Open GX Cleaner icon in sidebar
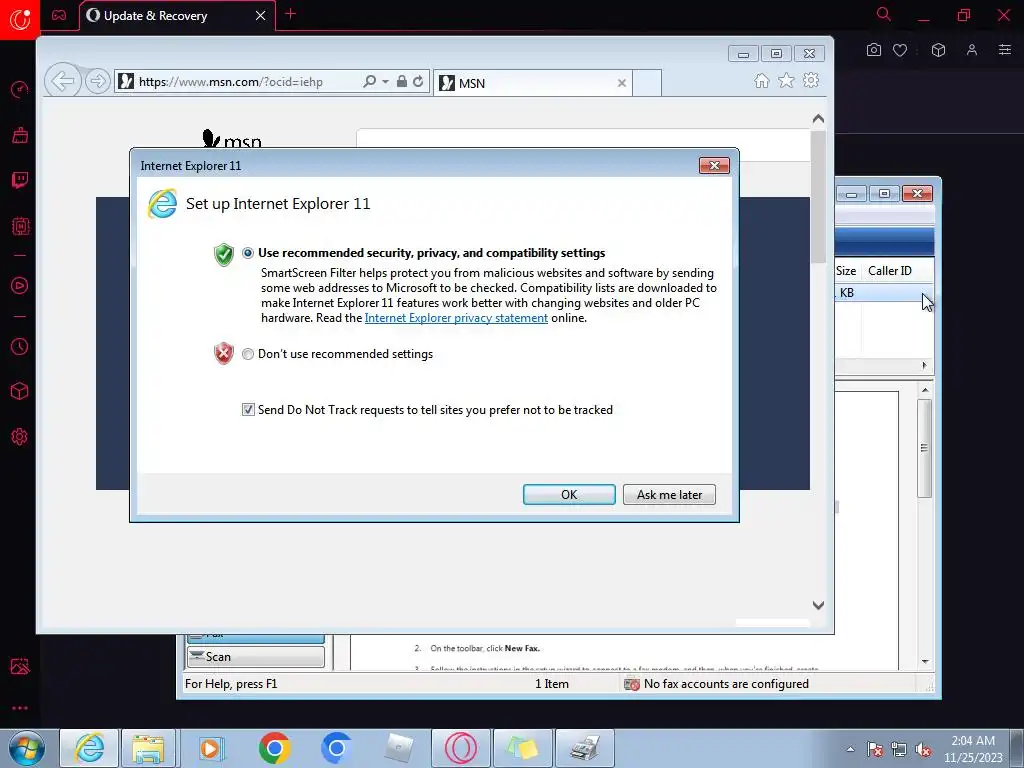Screen dimensions: 1024x768 [20, 135]
